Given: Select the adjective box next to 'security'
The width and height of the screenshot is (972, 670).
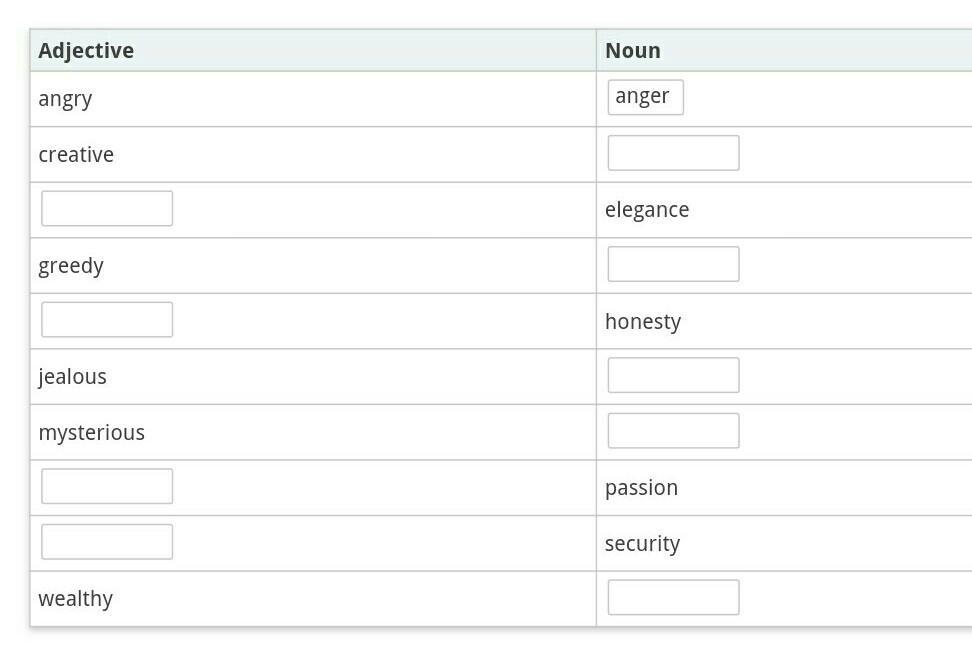Looking at the screenshot, I should (x=107, y=542).
